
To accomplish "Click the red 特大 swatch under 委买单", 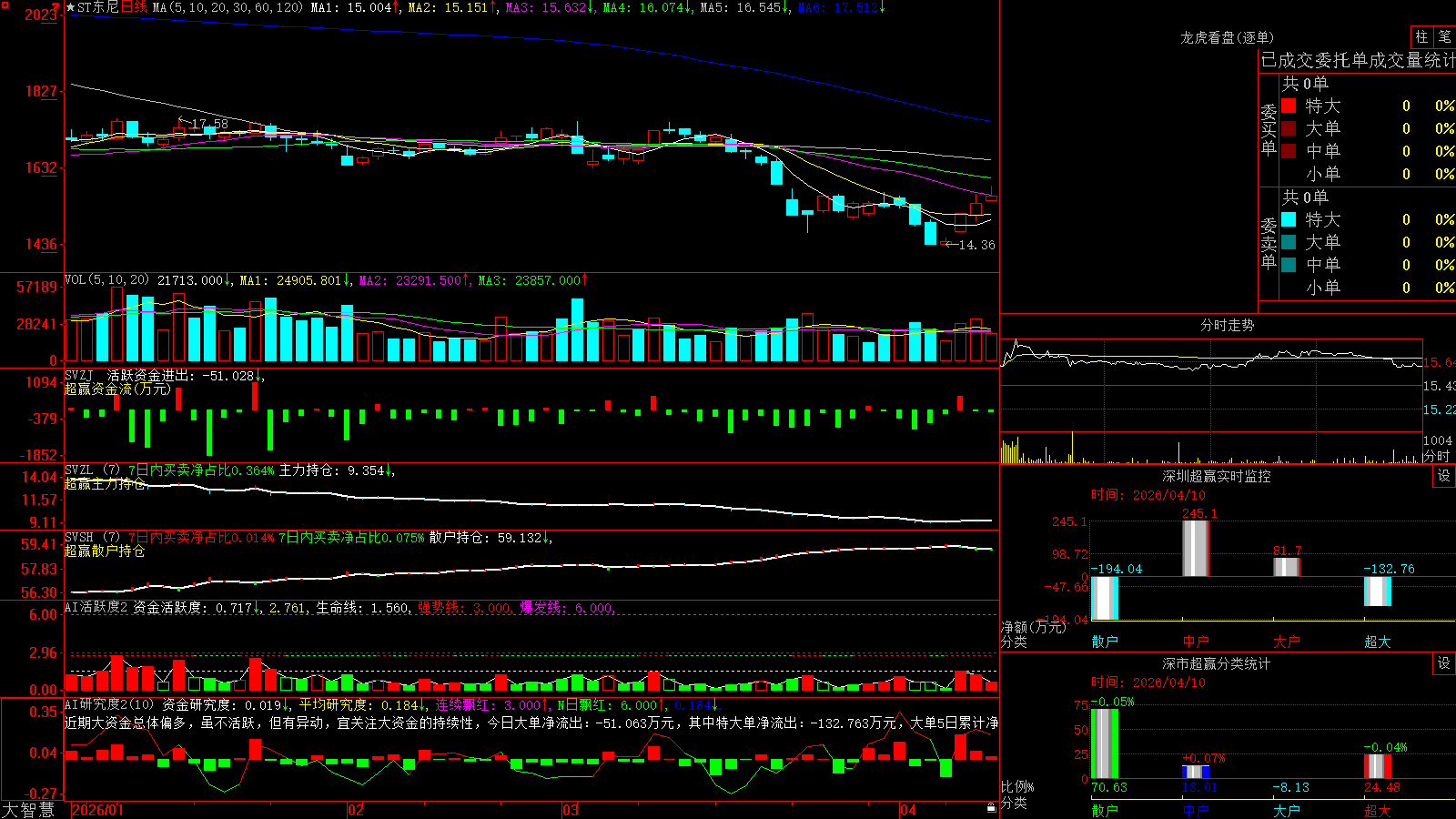I will (x=1289, y=106).
